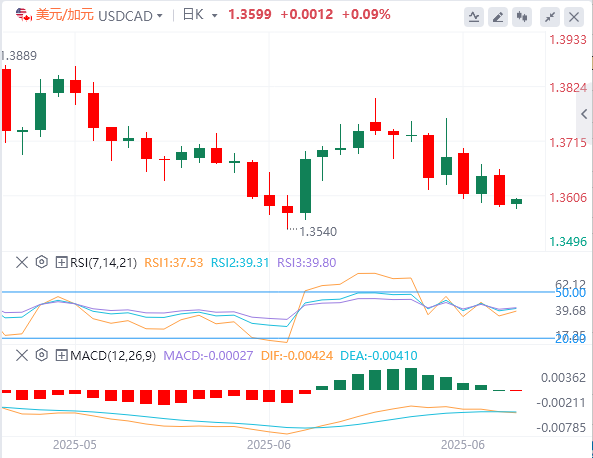Toggle RSI panel plus box
This screenshot has width=593, height=458.
pyautogui.click(x=61, y=262)
